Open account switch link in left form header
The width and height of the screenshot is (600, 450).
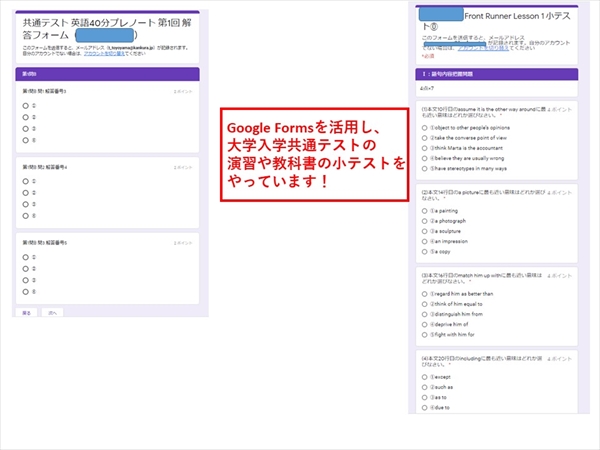104,54
